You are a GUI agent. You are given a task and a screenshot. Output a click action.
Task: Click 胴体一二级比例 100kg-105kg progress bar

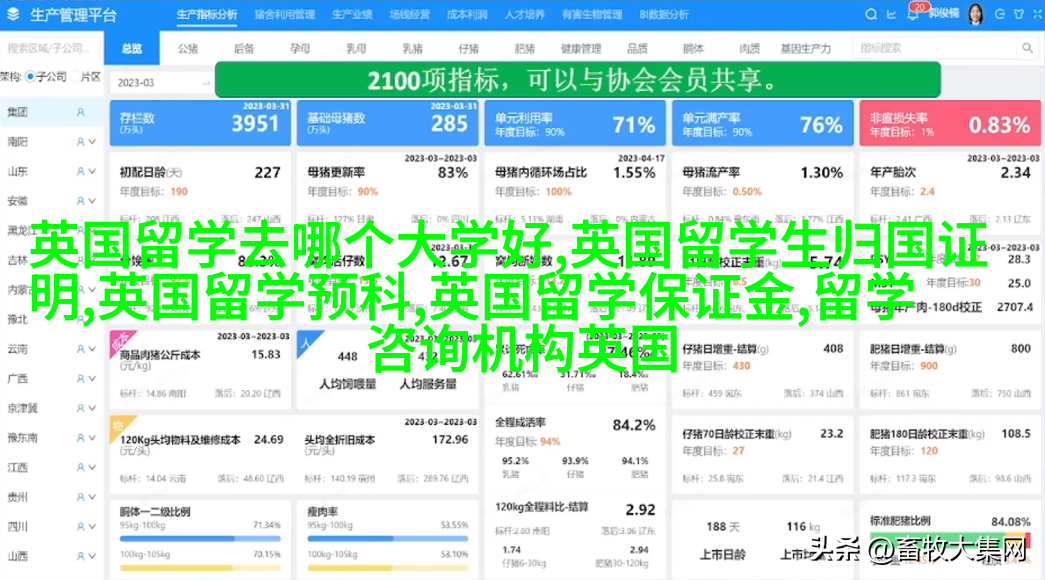click(200, 567)
